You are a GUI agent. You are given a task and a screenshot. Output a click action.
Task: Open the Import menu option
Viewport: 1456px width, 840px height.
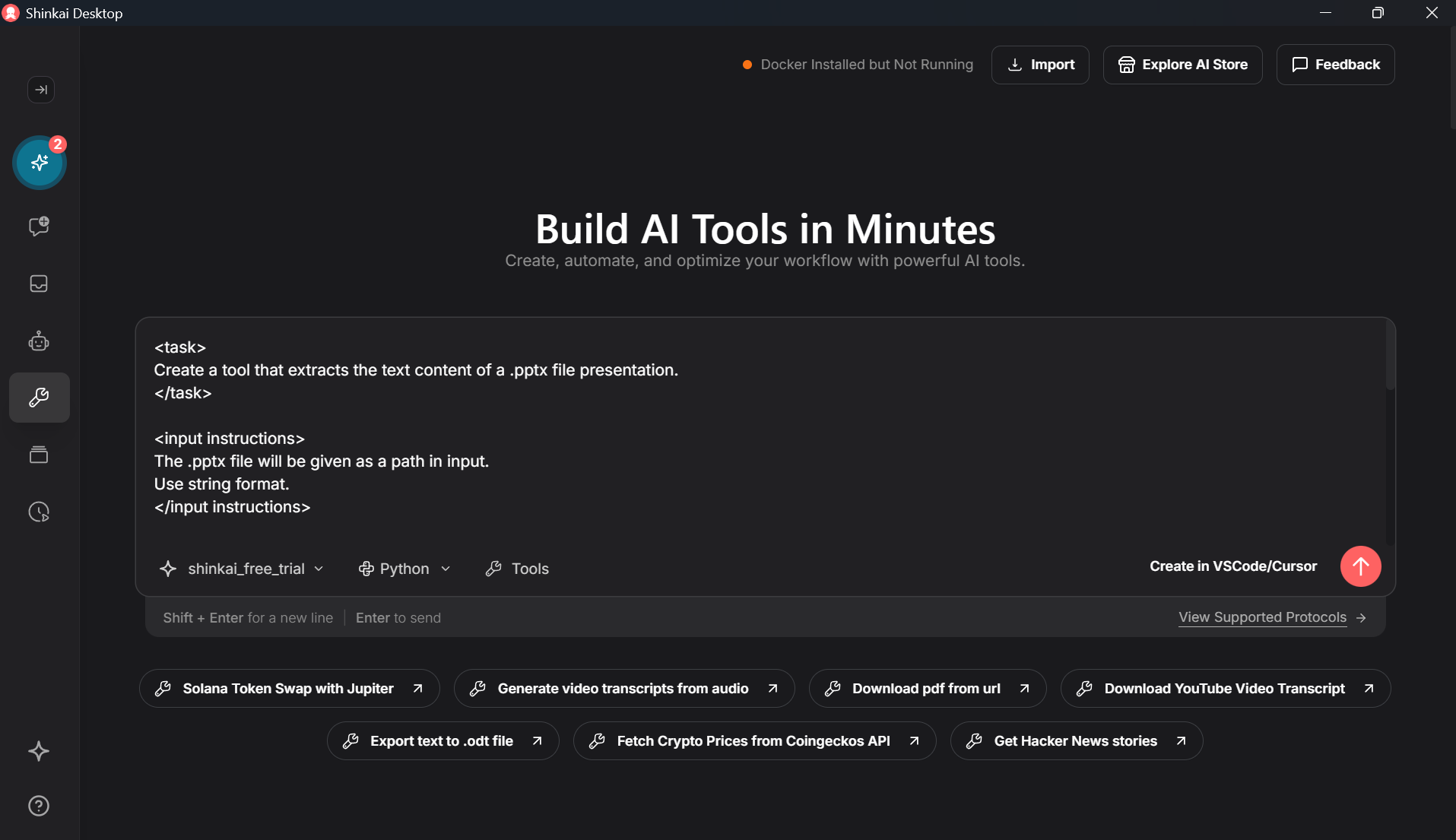(x=1040, y=65)
